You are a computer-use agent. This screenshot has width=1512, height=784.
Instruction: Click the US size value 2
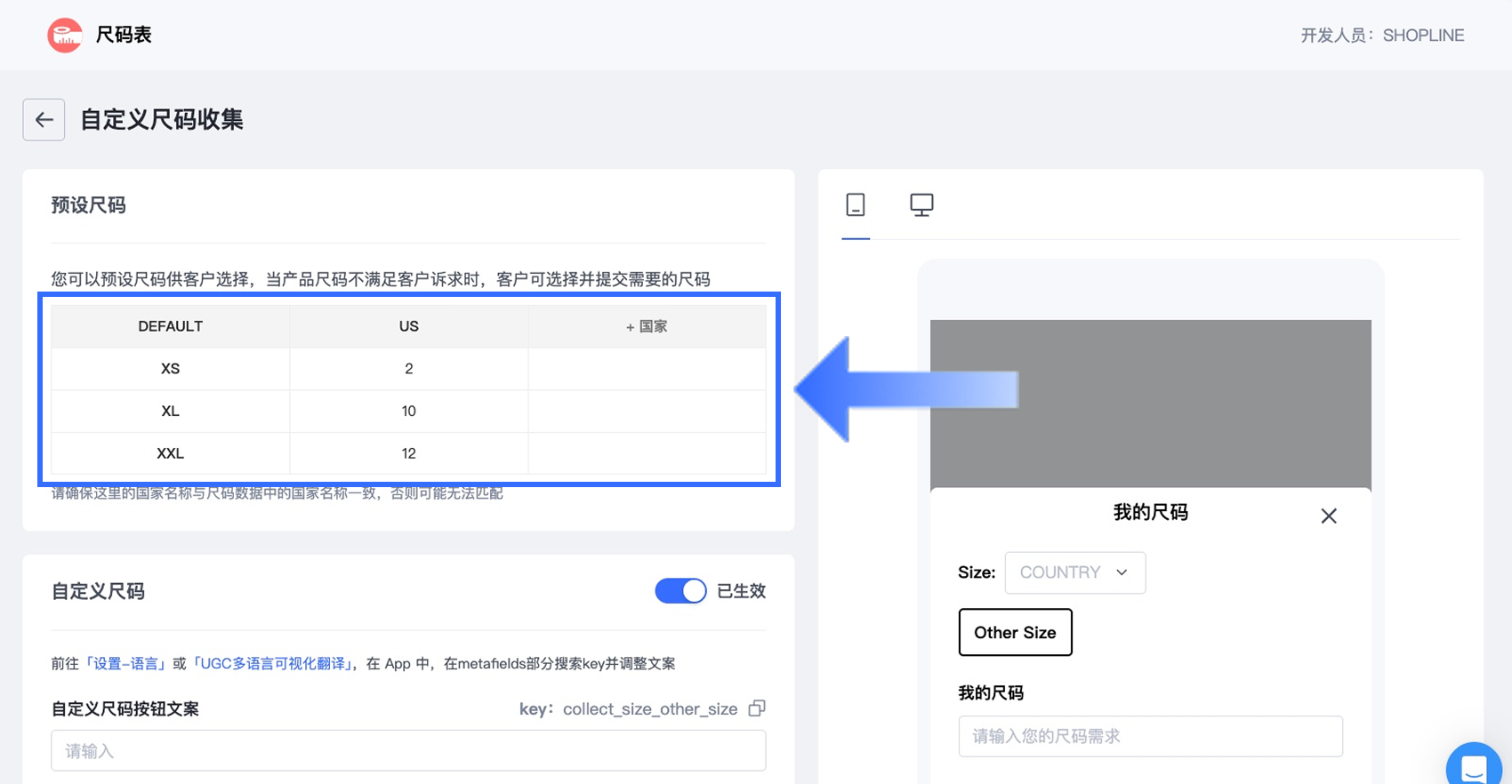click(x=409, y=369)
